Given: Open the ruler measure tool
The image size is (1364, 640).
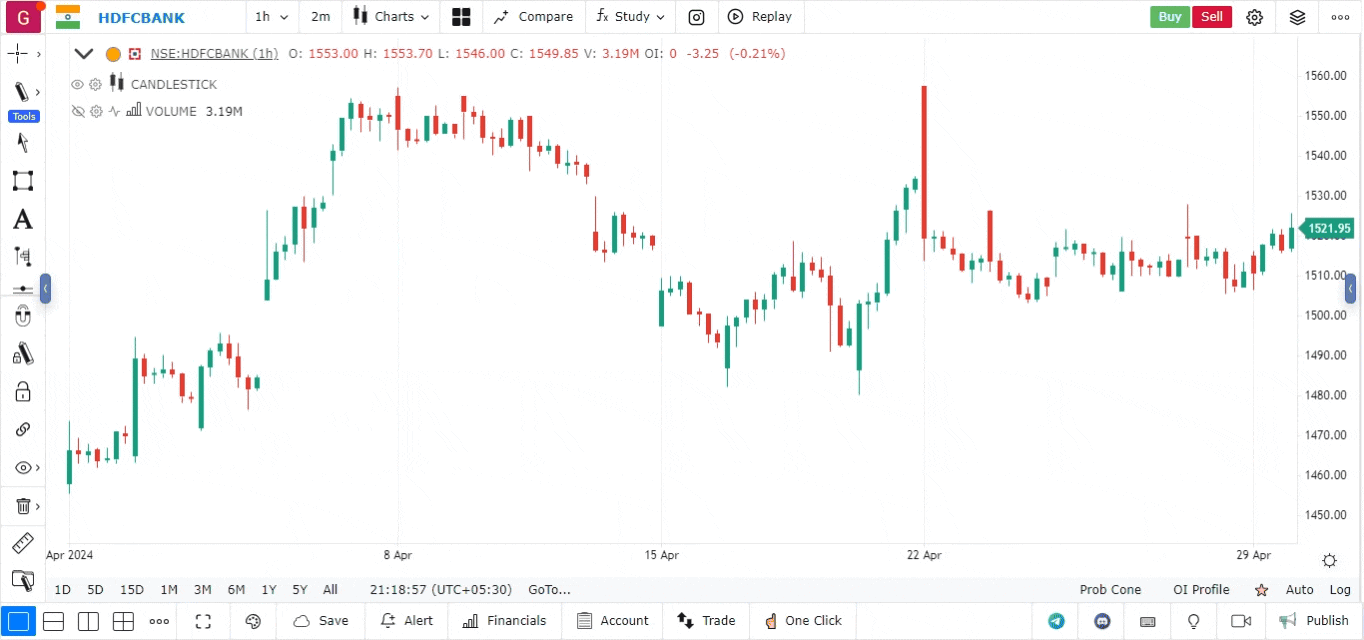Looking at the screenshot, I should (x=22, y=544).
